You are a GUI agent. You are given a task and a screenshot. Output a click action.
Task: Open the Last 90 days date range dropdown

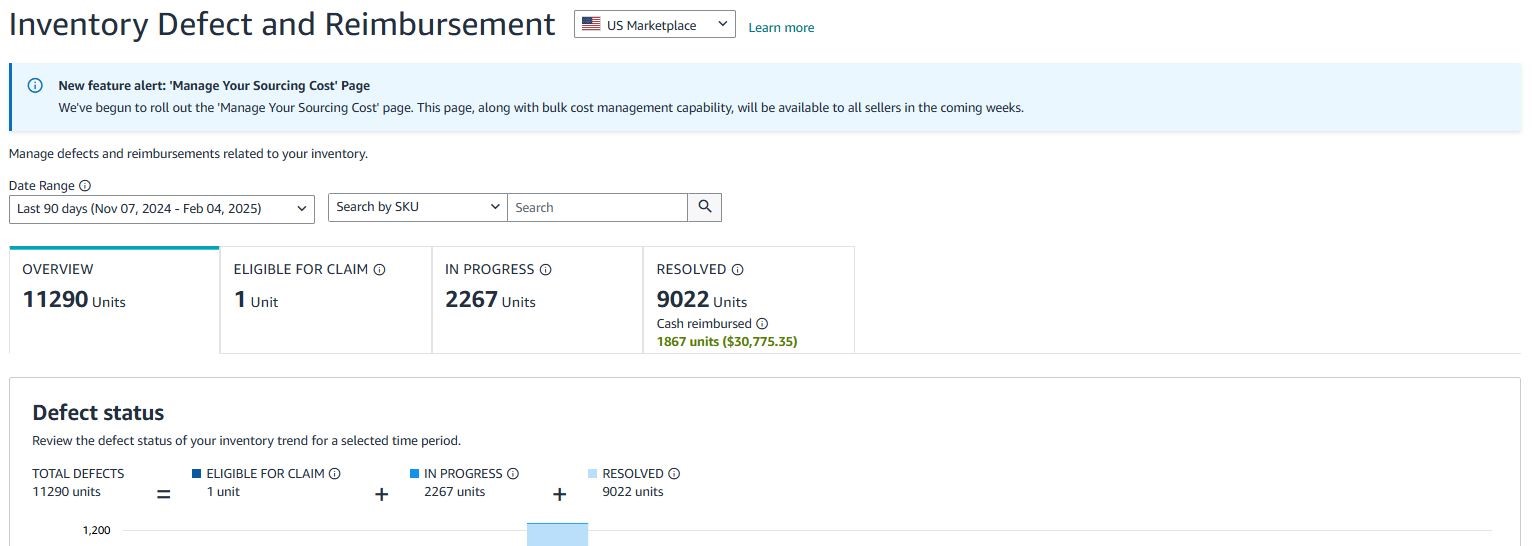tap(162, 208)
